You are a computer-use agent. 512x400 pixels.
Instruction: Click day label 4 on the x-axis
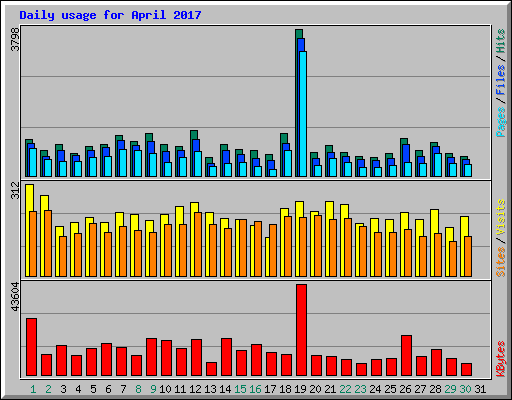click(78, 389)
